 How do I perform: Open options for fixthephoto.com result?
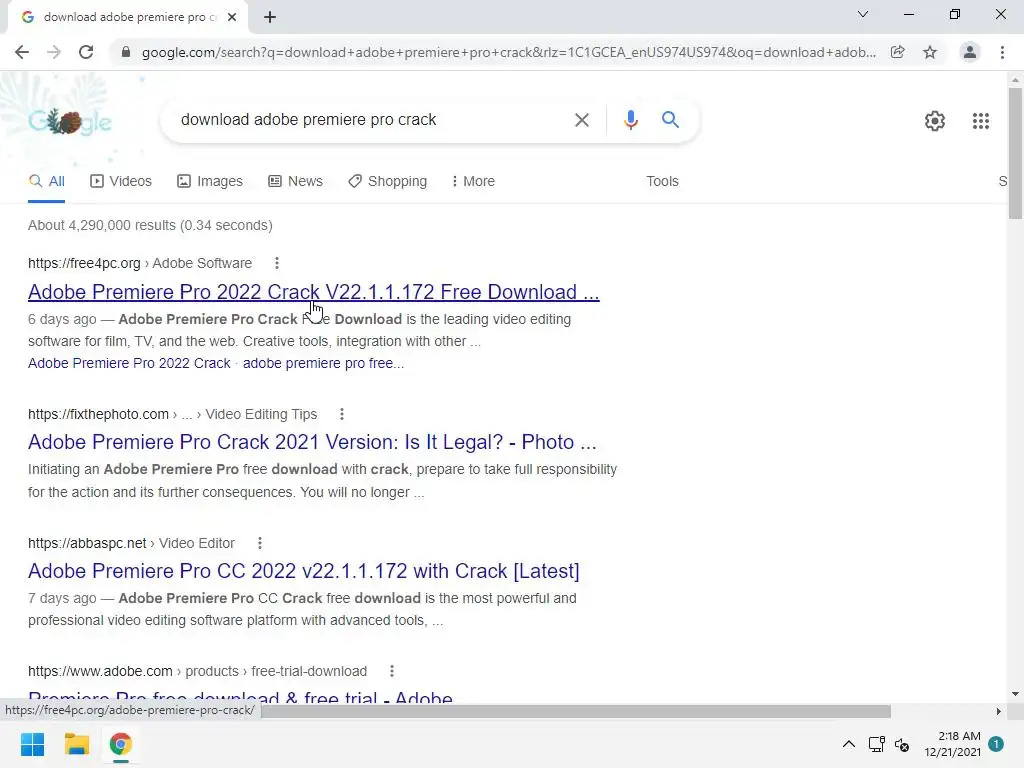click(342, 414)
